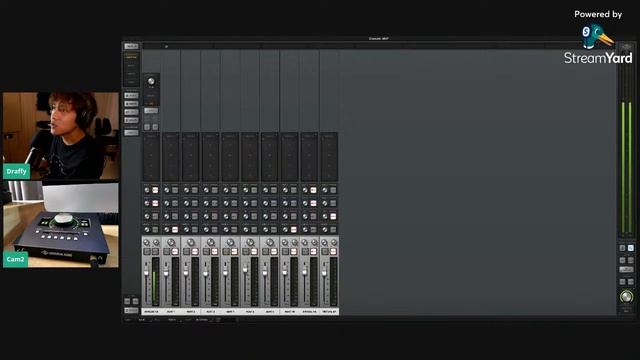Image resolution: width=640 pixels, height=360 pixels.
Task: Click the monitor level knob in the right panel
Action: click(x=627, y=297)
